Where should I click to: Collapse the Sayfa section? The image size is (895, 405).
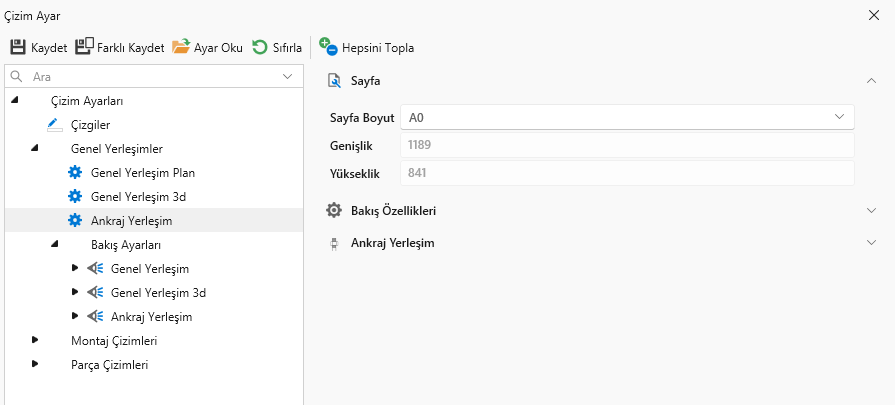tap(871, 80)
